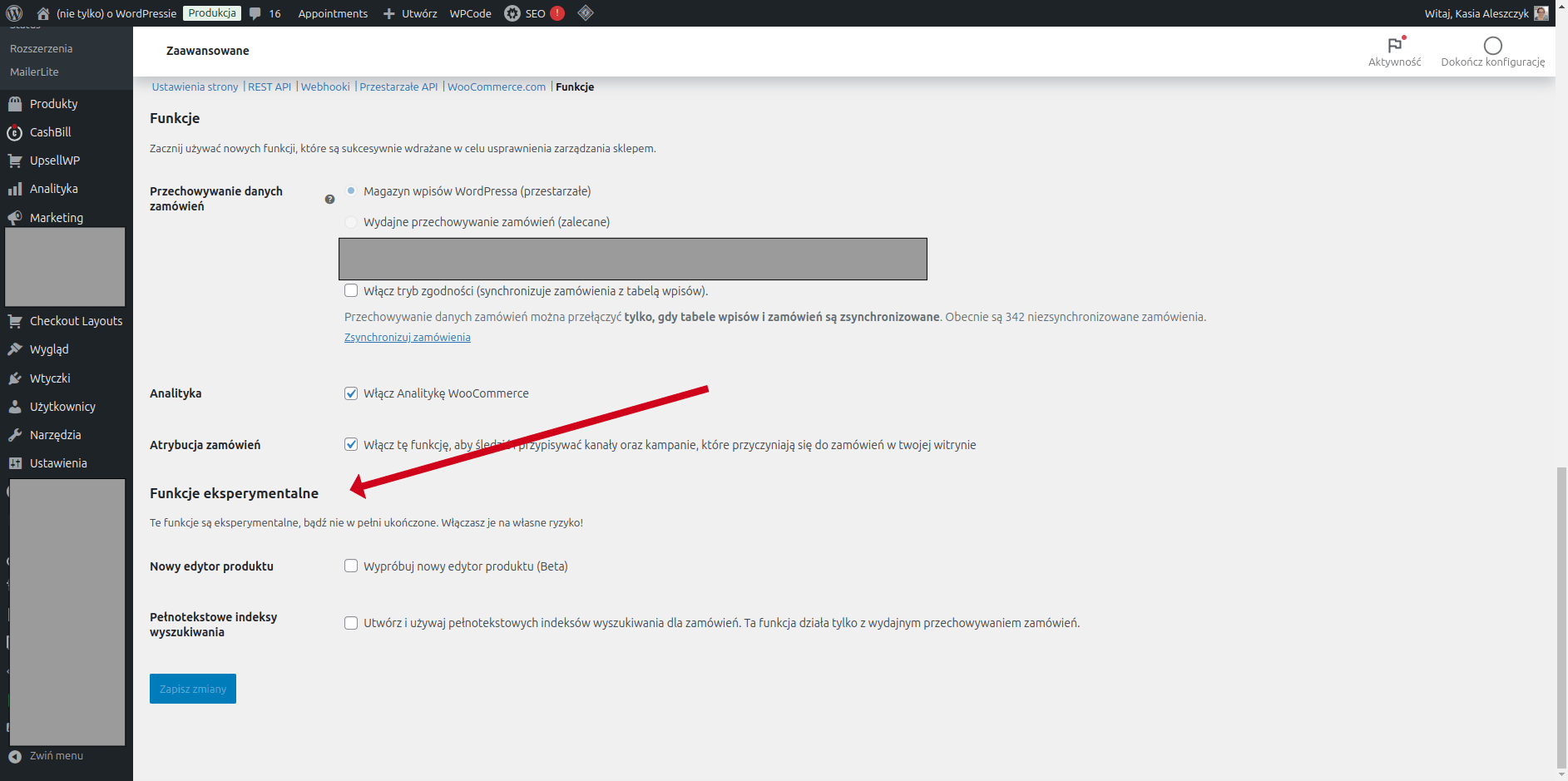Click the Zsynchronizuj zamówienia link

tap(408, 337)
